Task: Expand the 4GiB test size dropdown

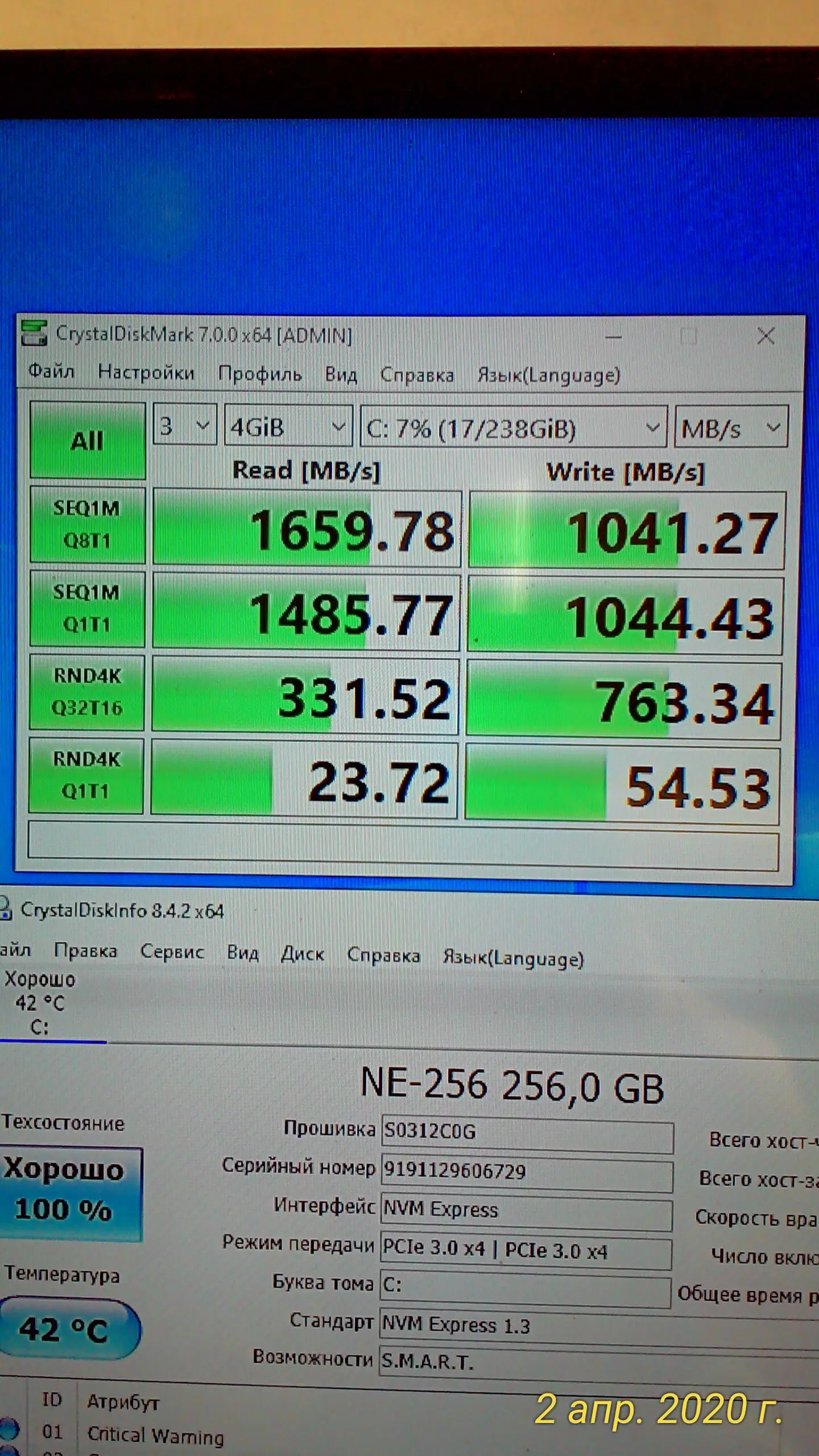Action: click(288, 426)
